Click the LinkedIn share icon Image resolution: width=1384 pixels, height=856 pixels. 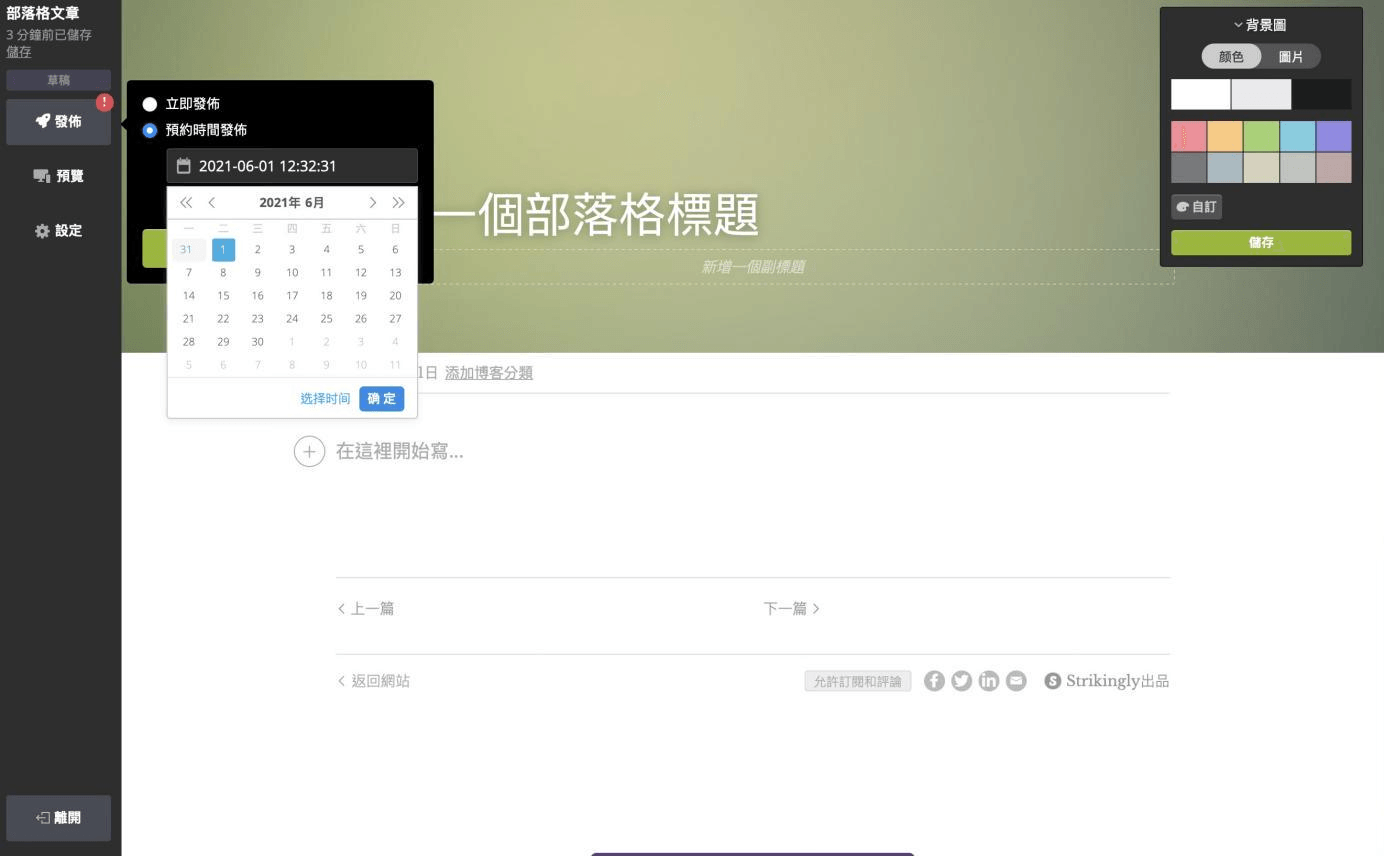click(x=988, y=681)
